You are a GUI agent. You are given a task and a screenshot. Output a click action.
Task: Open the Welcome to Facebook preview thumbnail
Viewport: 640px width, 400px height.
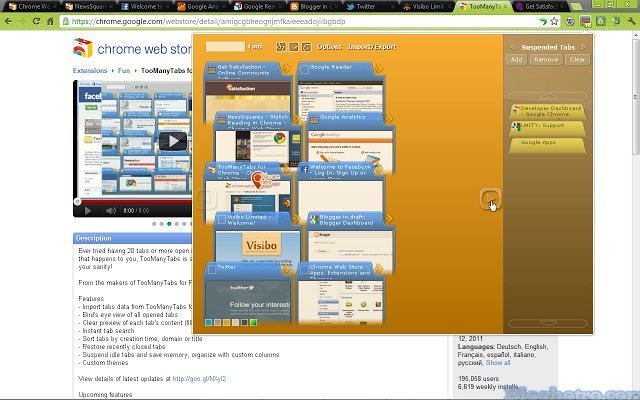pos(341,197)
